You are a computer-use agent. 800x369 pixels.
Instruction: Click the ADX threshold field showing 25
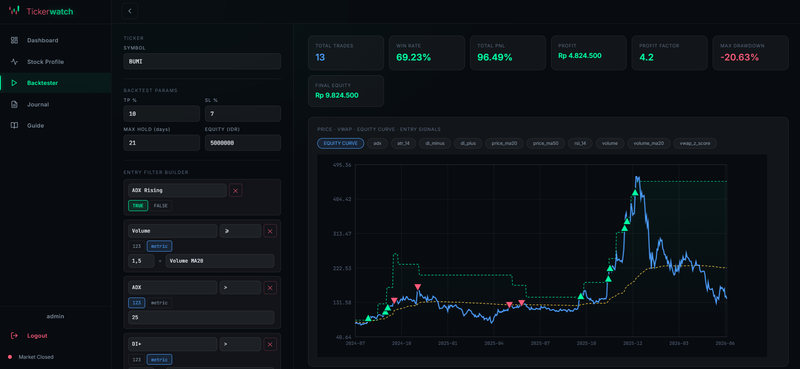201,317
